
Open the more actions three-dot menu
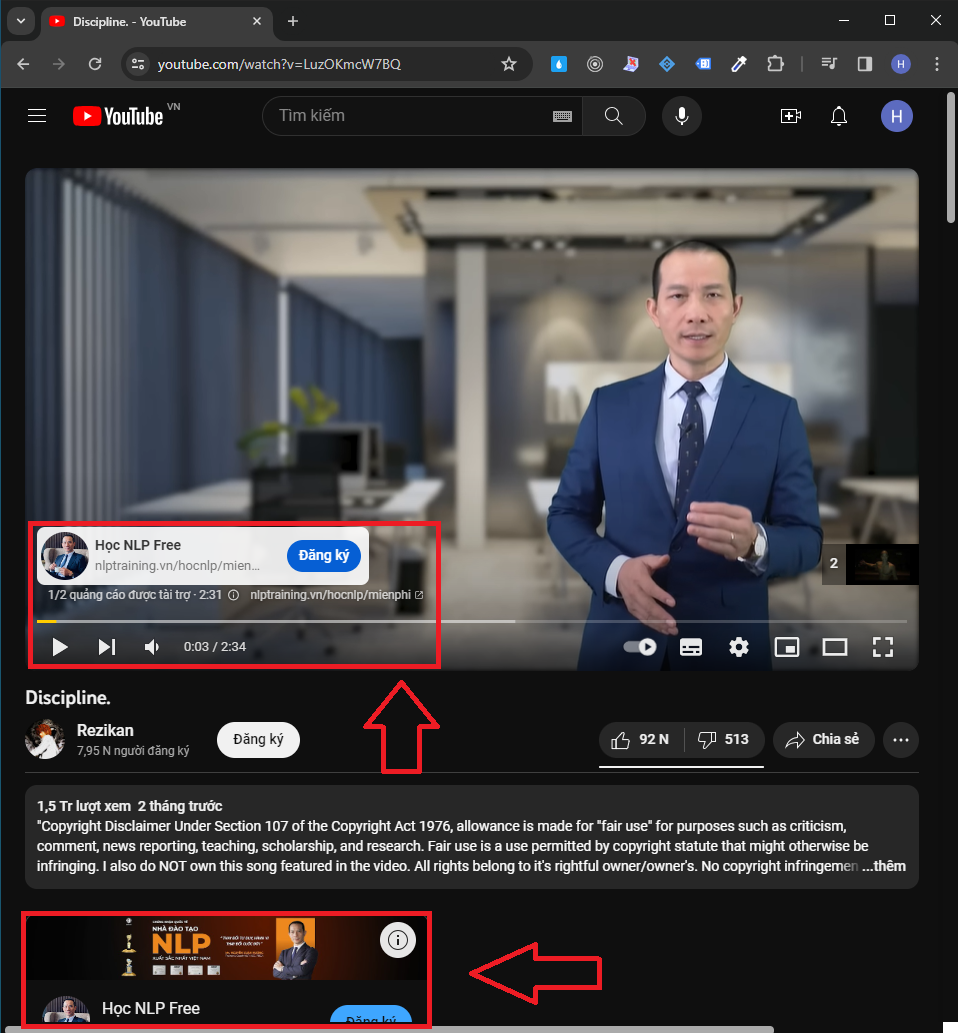(x=900, y=740)
